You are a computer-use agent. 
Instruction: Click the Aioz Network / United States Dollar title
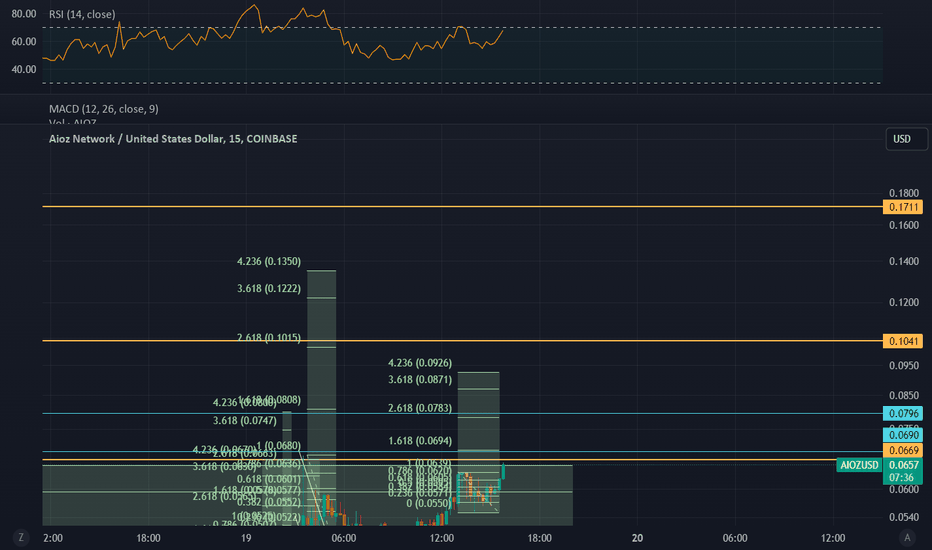173,139
